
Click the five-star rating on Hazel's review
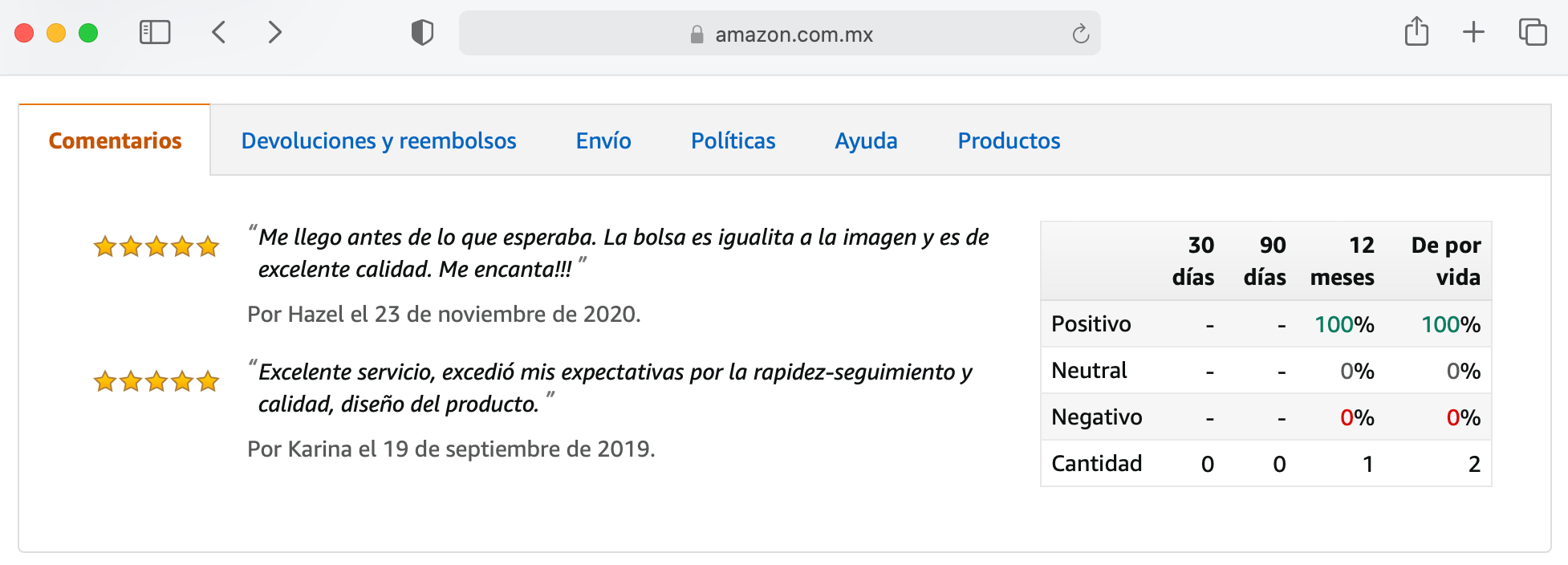coord(156,246)
